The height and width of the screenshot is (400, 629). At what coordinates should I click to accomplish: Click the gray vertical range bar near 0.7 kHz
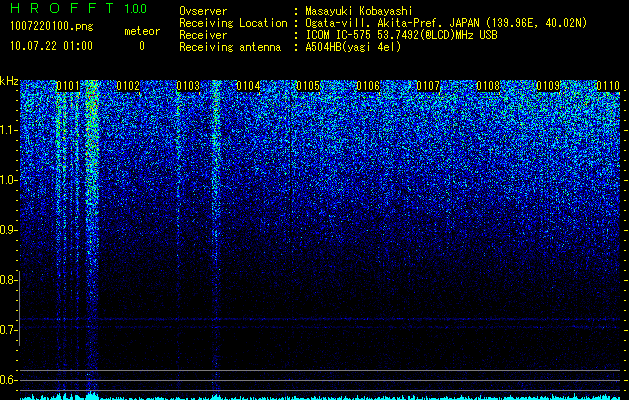click(x=19, y=308)
